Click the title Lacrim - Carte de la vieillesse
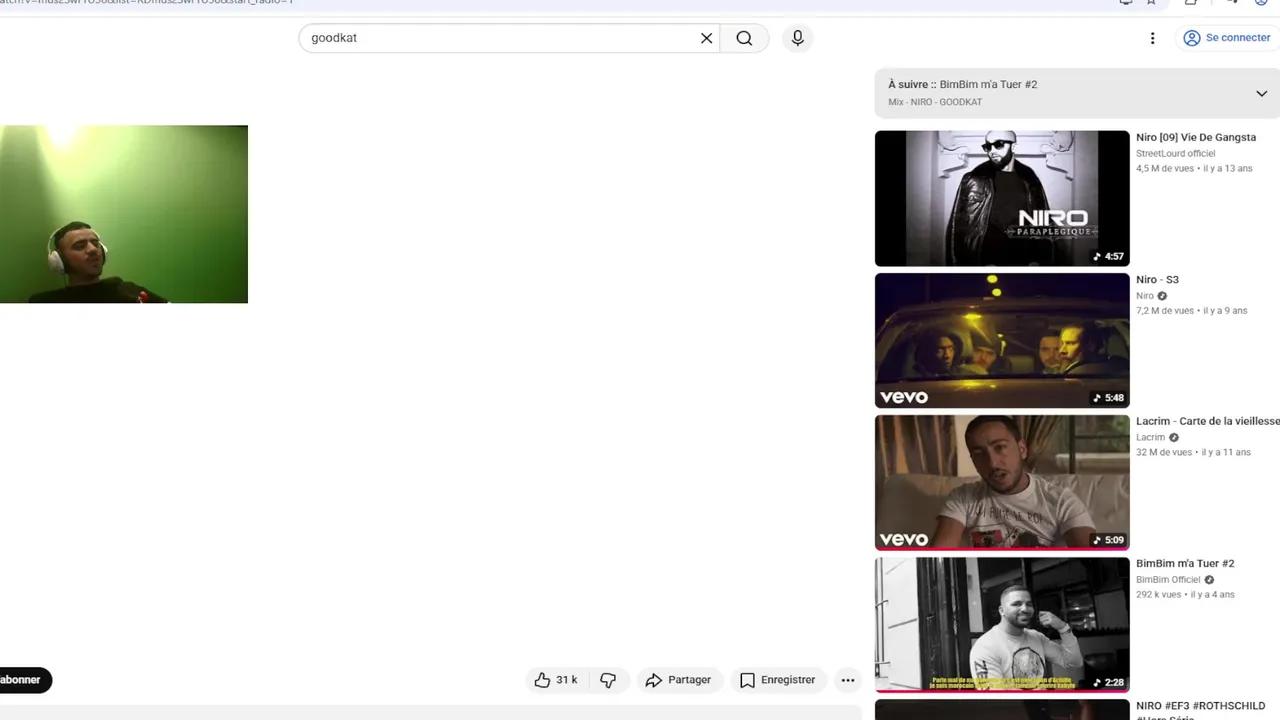The image size is (1280, 720). pos(1208,422)
